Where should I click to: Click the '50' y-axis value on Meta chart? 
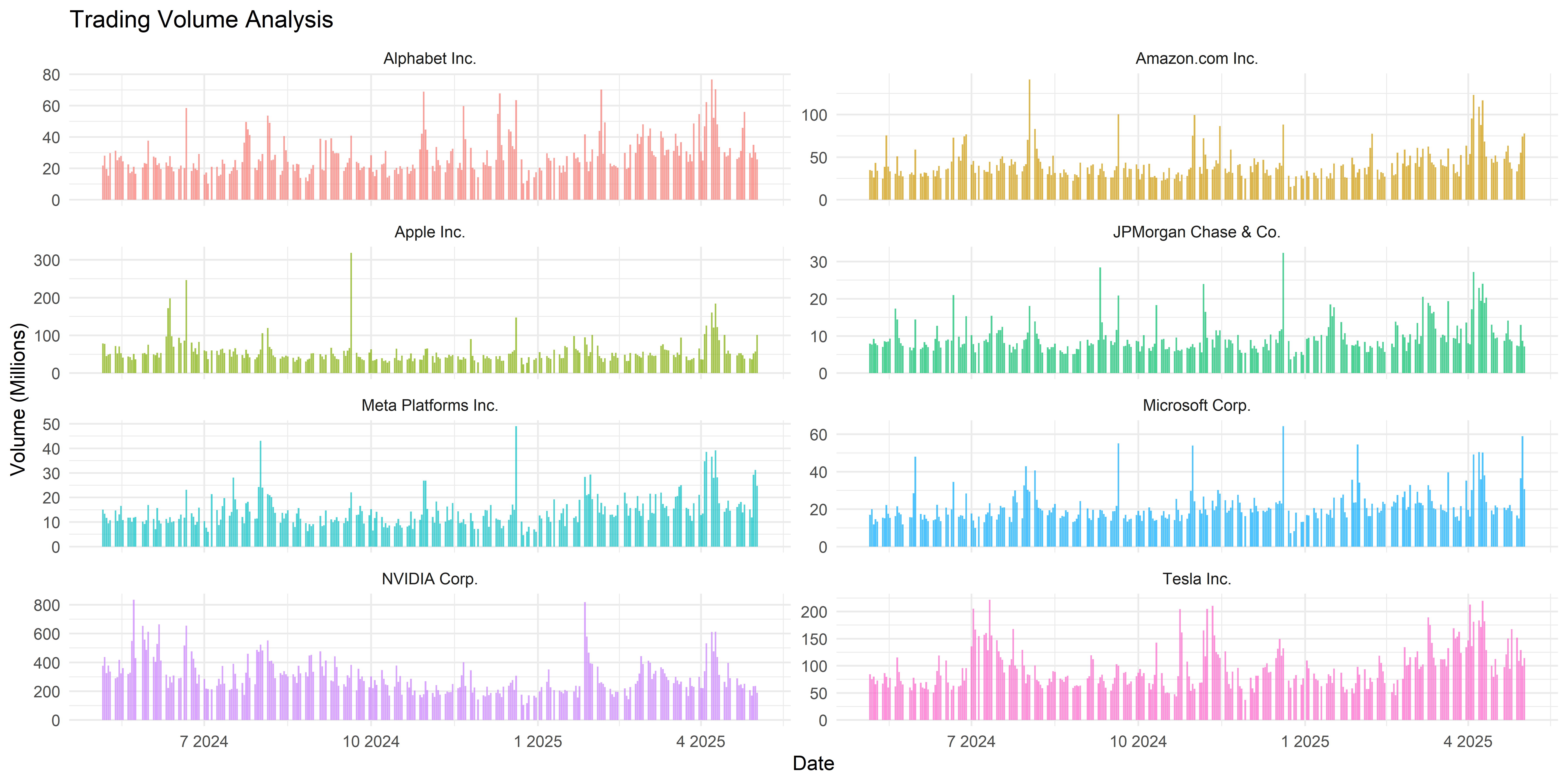[51, 424]
